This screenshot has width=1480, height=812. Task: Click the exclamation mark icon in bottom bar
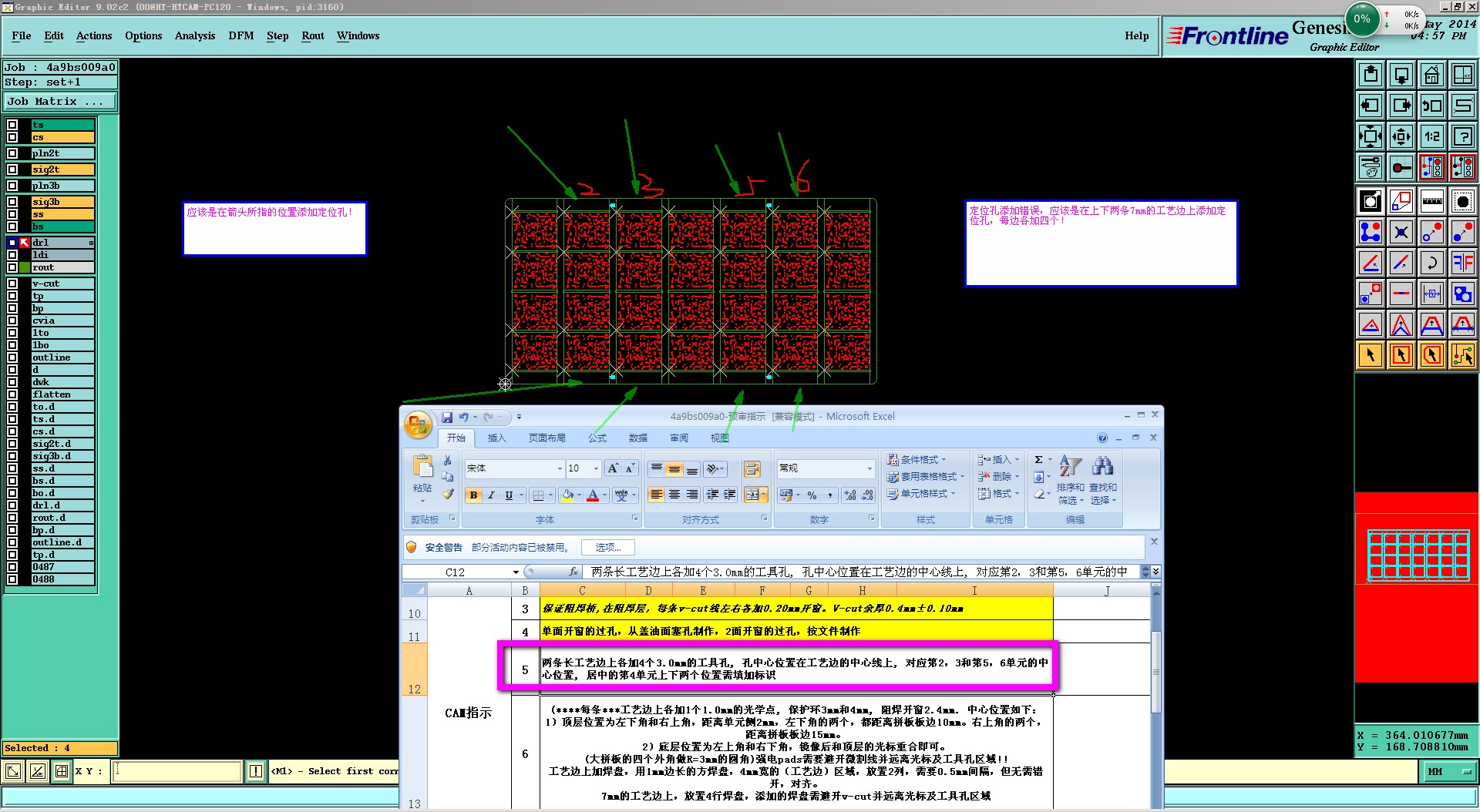[256, 771]
